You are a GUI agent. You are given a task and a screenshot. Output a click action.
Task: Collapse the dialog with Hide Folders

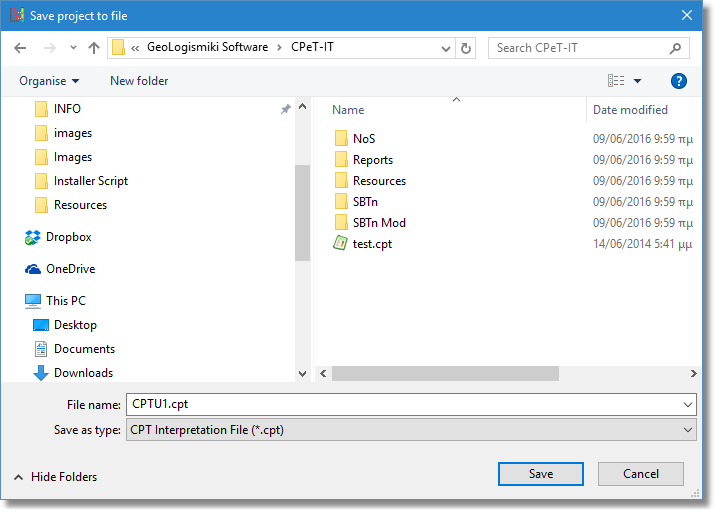click(56, 477)
